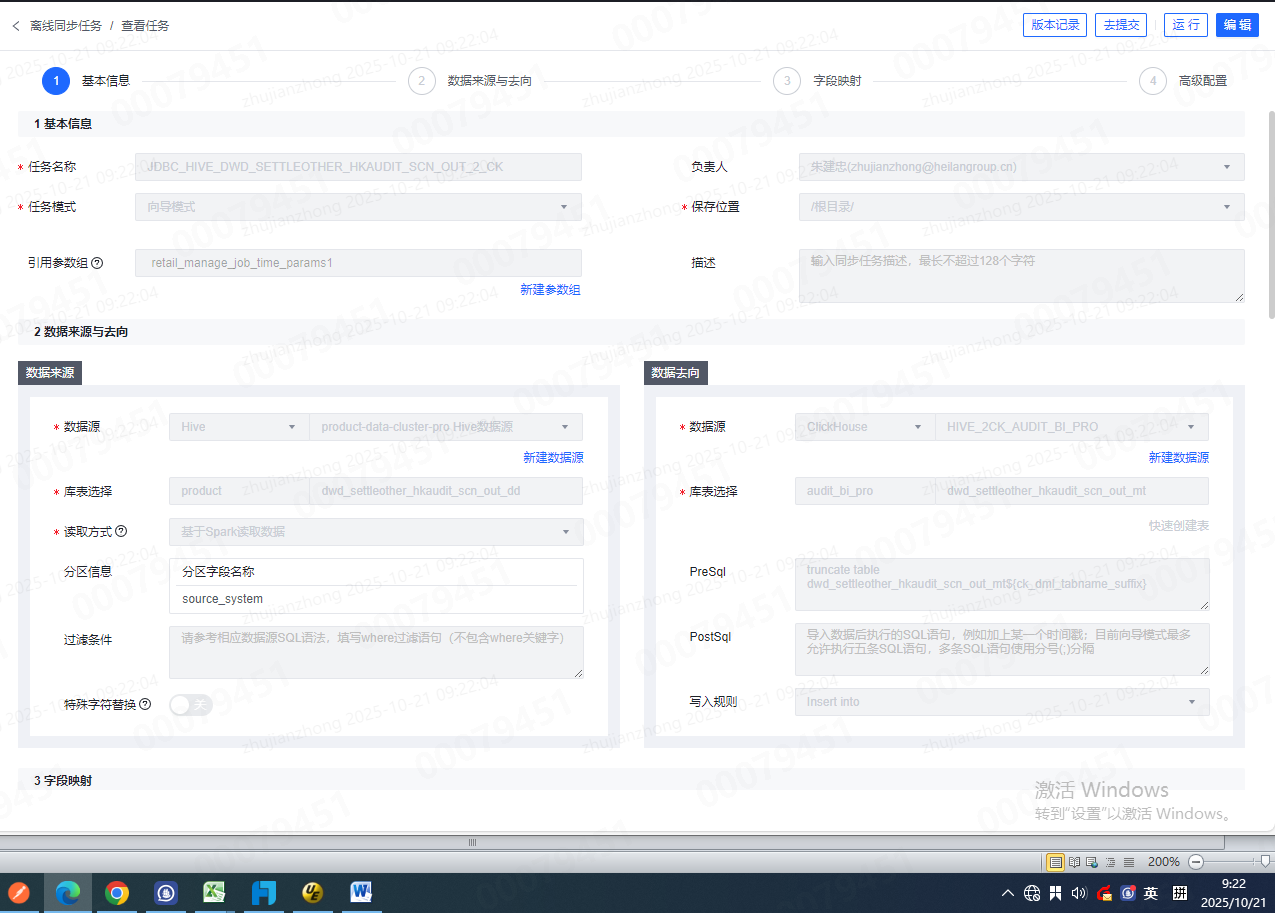Viewport: 1275px width, 913px height.
Task: Click the back arrow beside 离线同步任务
Action: [16, 25]
